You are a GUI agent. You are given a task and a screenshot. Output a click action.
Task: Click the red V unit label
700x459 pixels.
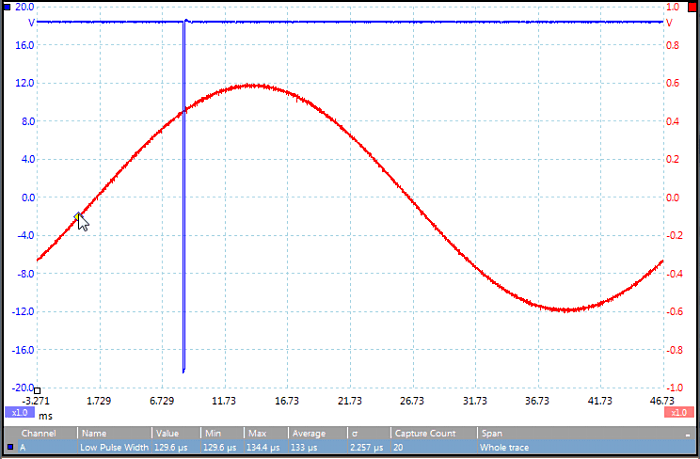[x=669, y=22]
